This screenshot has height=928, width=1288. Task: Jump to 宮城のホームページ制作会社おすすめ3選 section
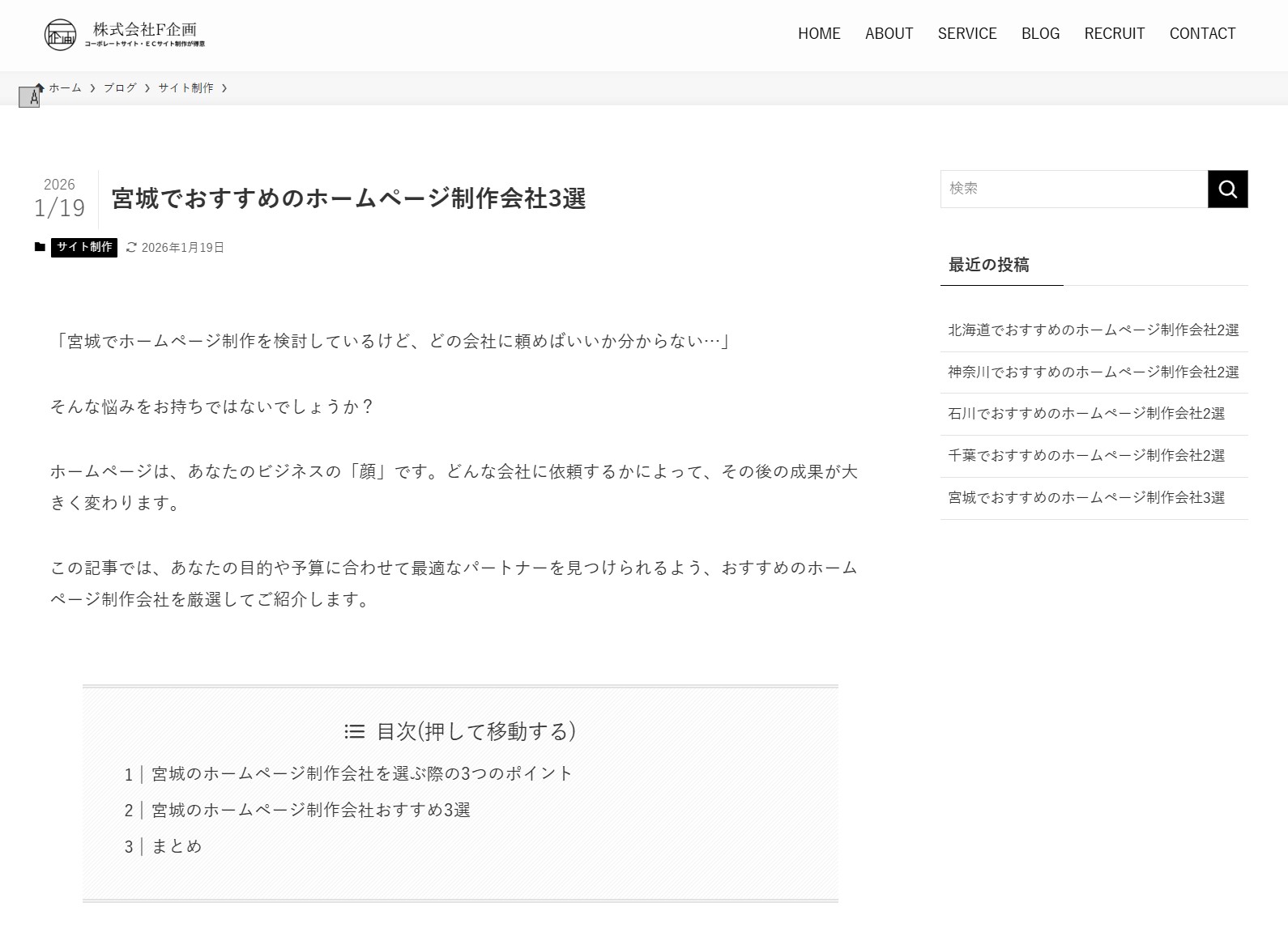(311, 810)
